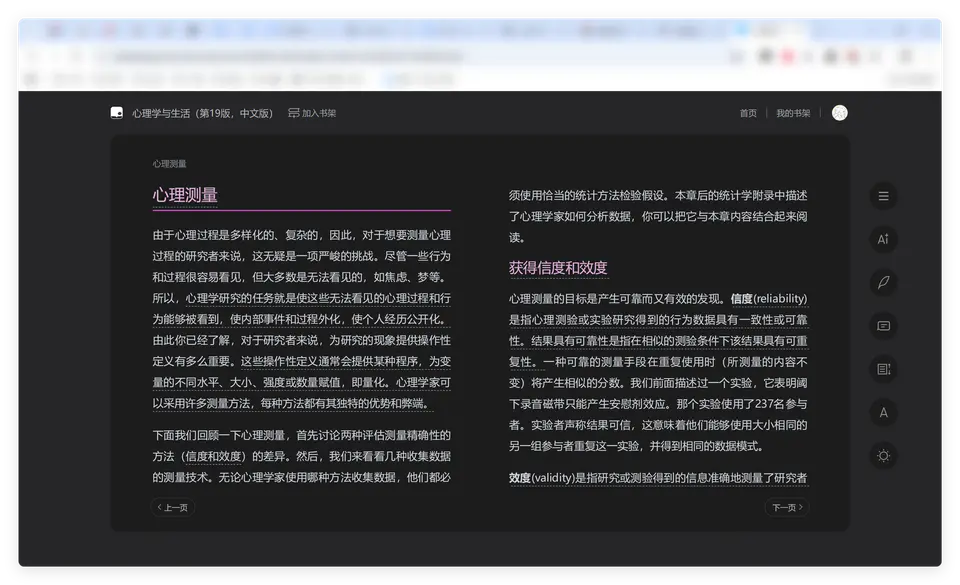Open the user avatar at top right
The height and width of the screenshot is (585, 960).
[x=839, y=113]
